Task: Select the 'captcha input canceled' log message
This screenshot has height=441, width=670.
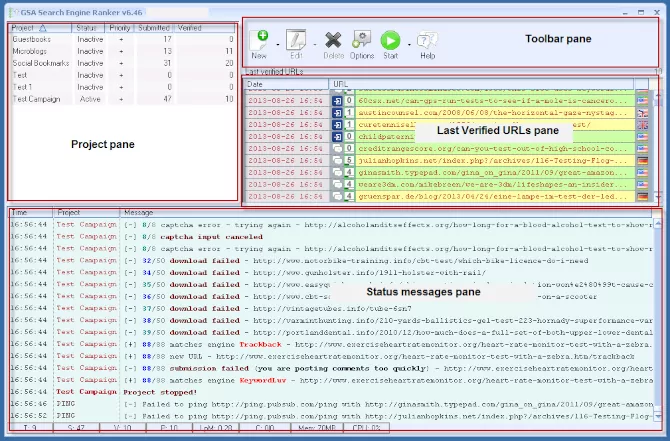Action: click(x=331, y=237)
